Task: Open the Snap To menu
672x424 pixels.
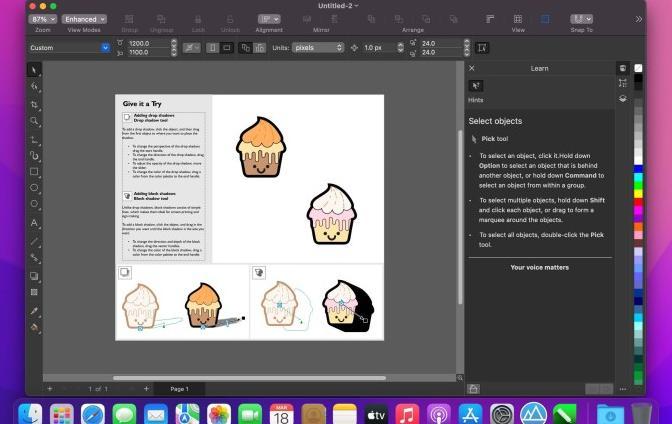Action: (581, 19)
